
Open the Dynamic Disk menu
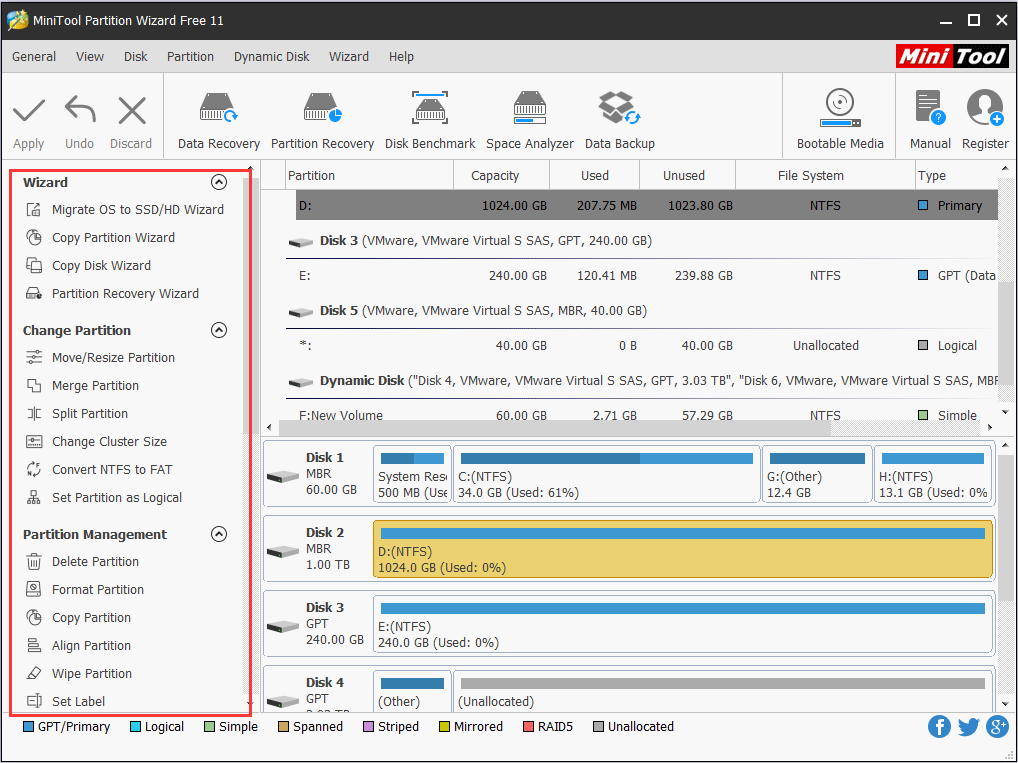click(271, 56)
